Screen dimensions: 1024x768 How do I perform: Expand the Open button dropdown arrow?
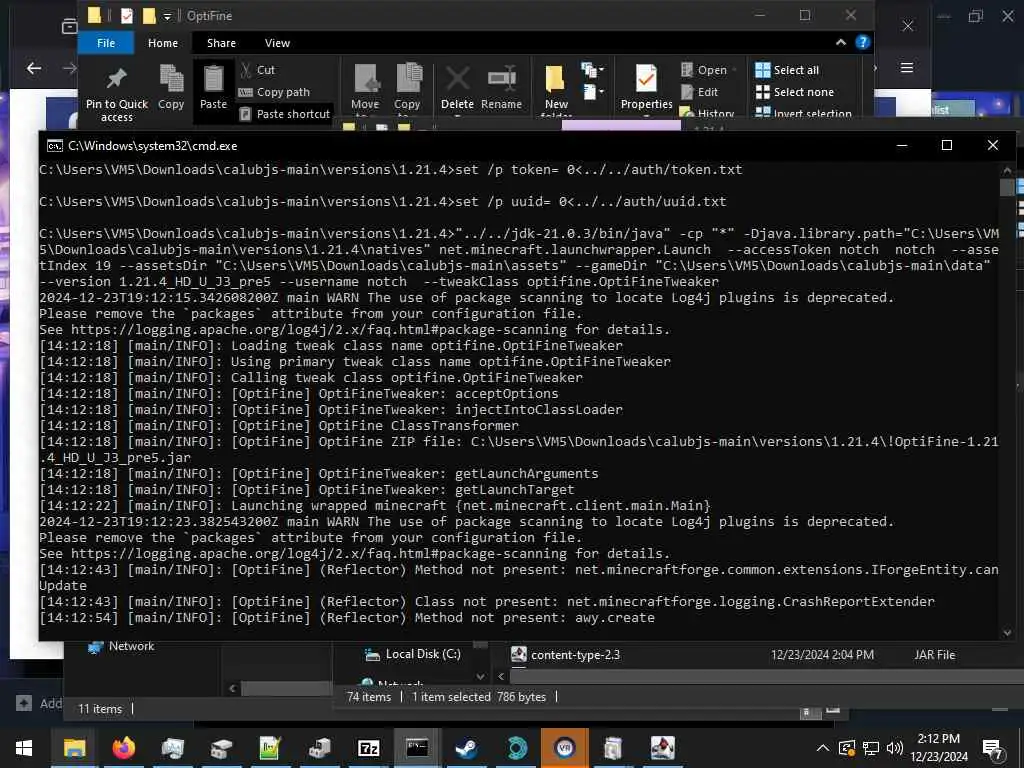(x=734, y=70)
